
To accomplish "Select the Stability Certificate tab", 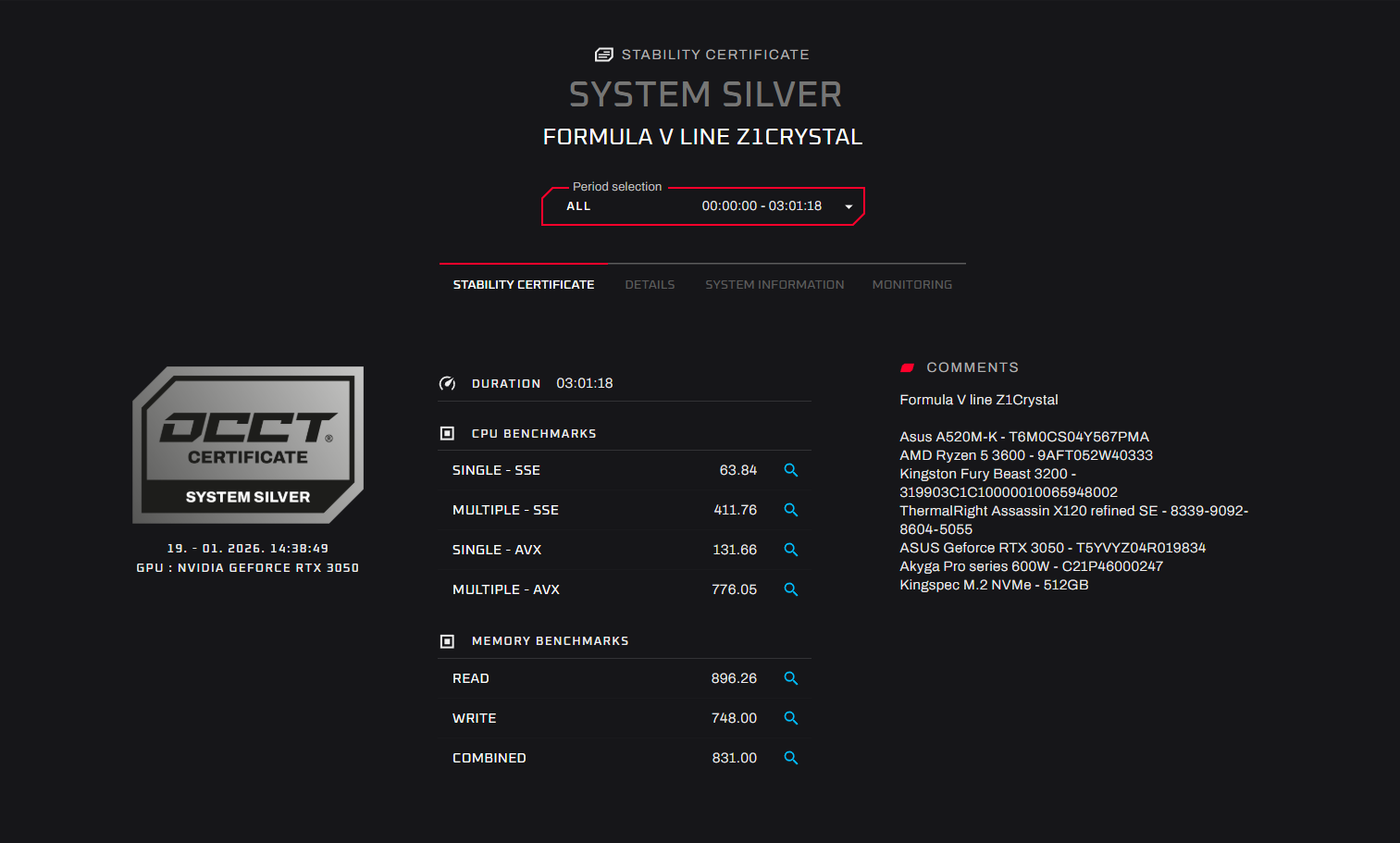I will pyautogui.click(x=524, y=285).
